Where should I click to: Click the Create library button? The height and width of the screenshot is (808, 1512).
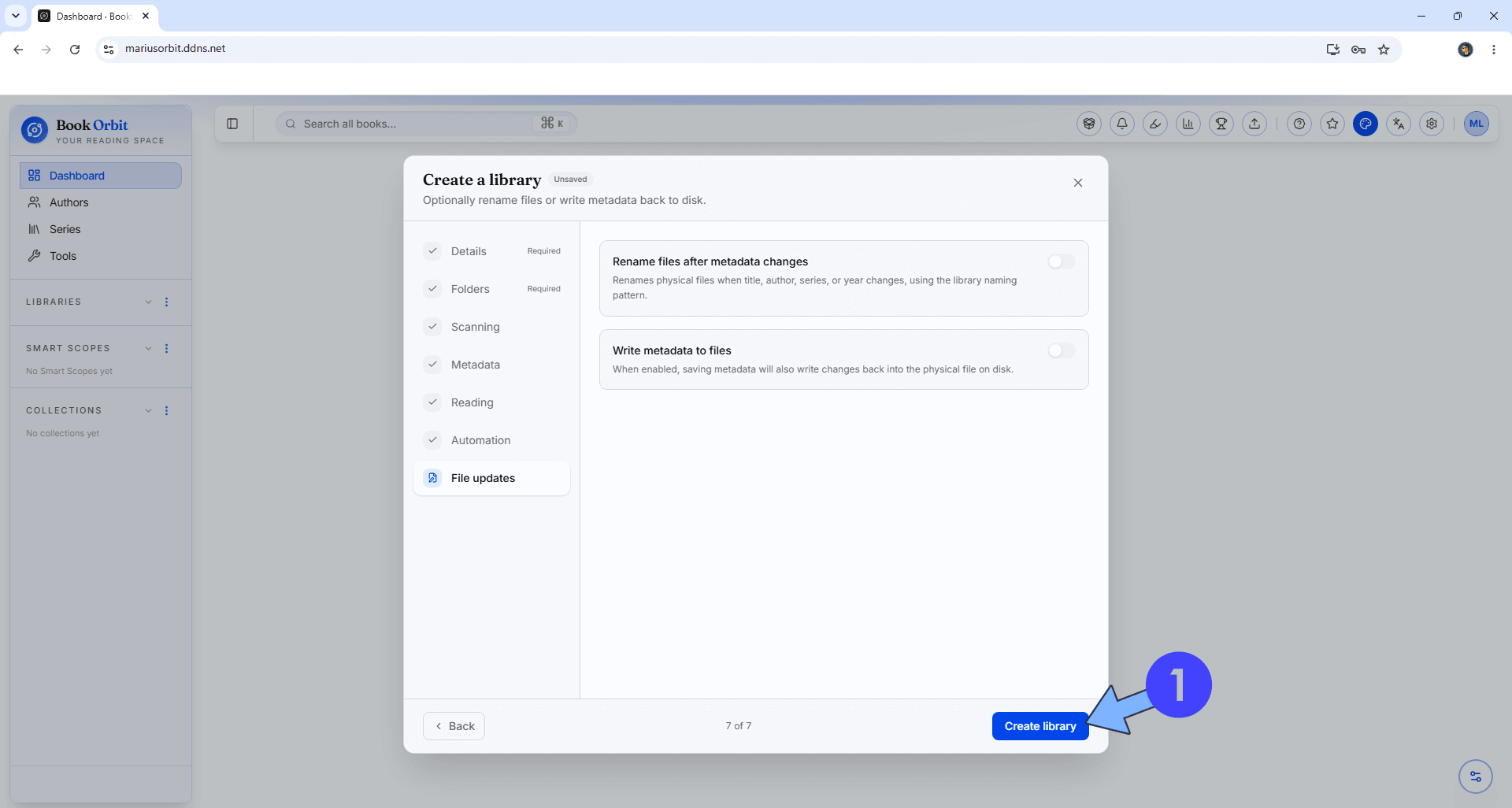(1039, 726)
